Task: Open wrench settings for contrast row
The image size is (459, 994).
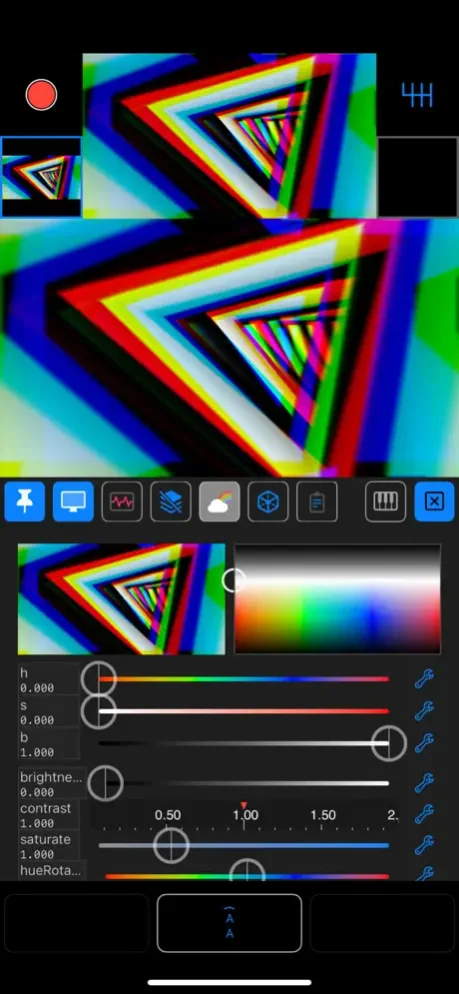Action: [424, 813]
